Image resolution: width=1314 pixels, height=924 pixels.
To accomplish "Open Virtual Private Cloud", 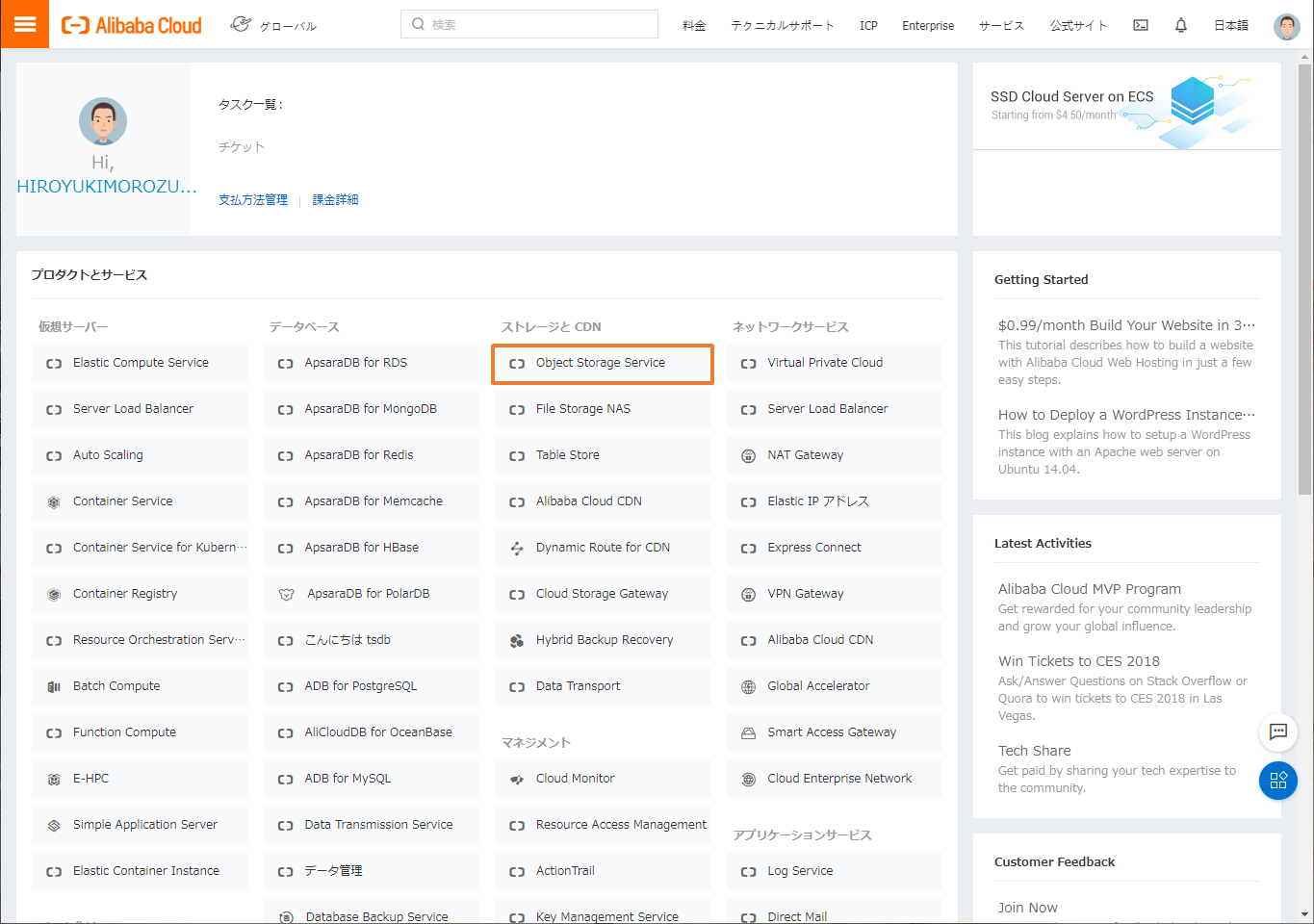I will [x=834, y=363].
